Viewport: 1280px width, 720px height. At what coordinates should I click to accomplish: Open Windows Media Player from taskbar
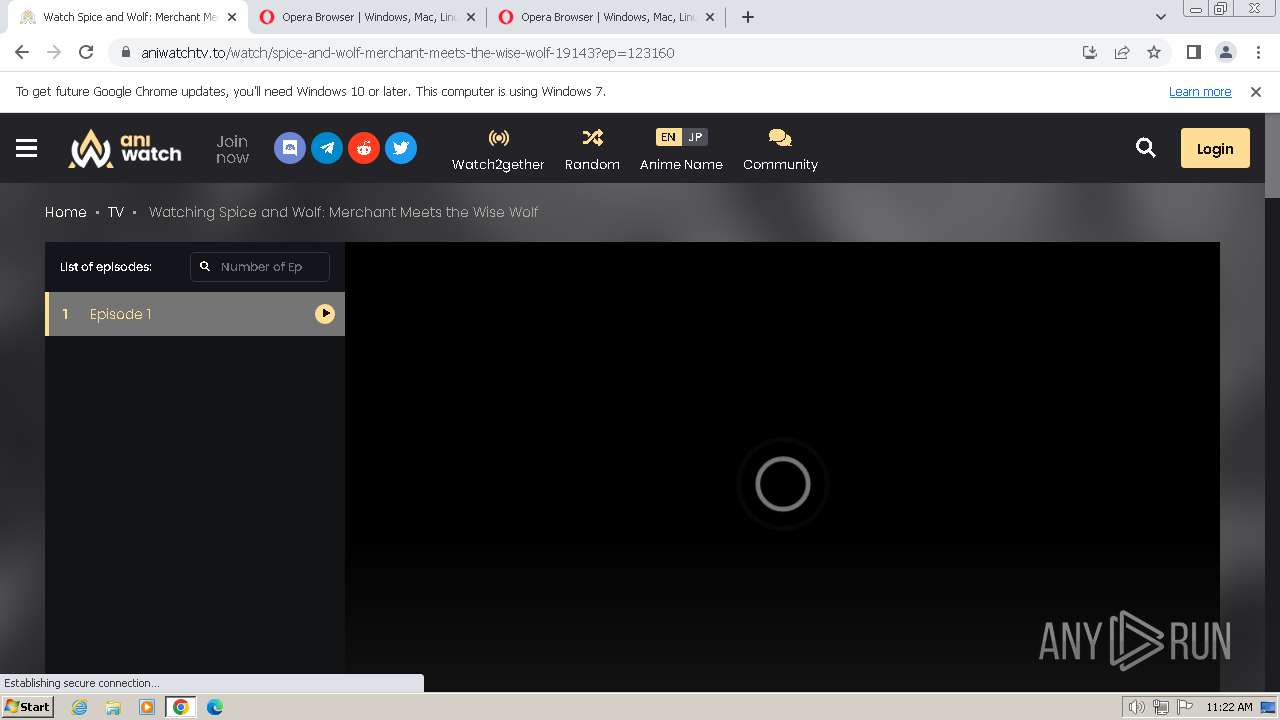[x=147, y=707]
